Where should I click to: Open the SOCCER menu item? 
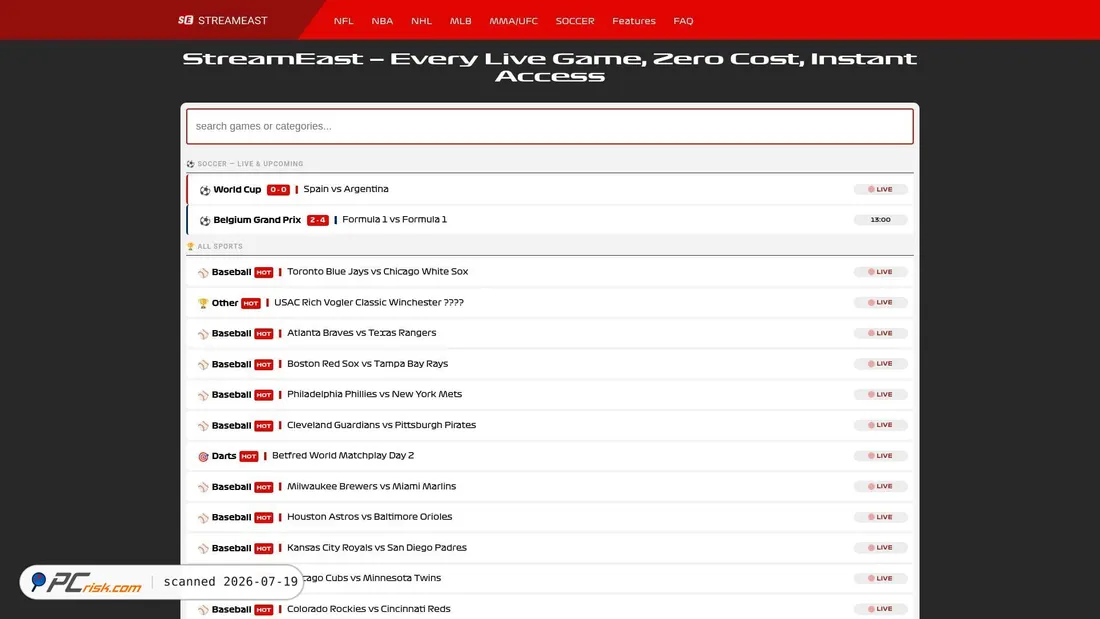coord(575,21)
